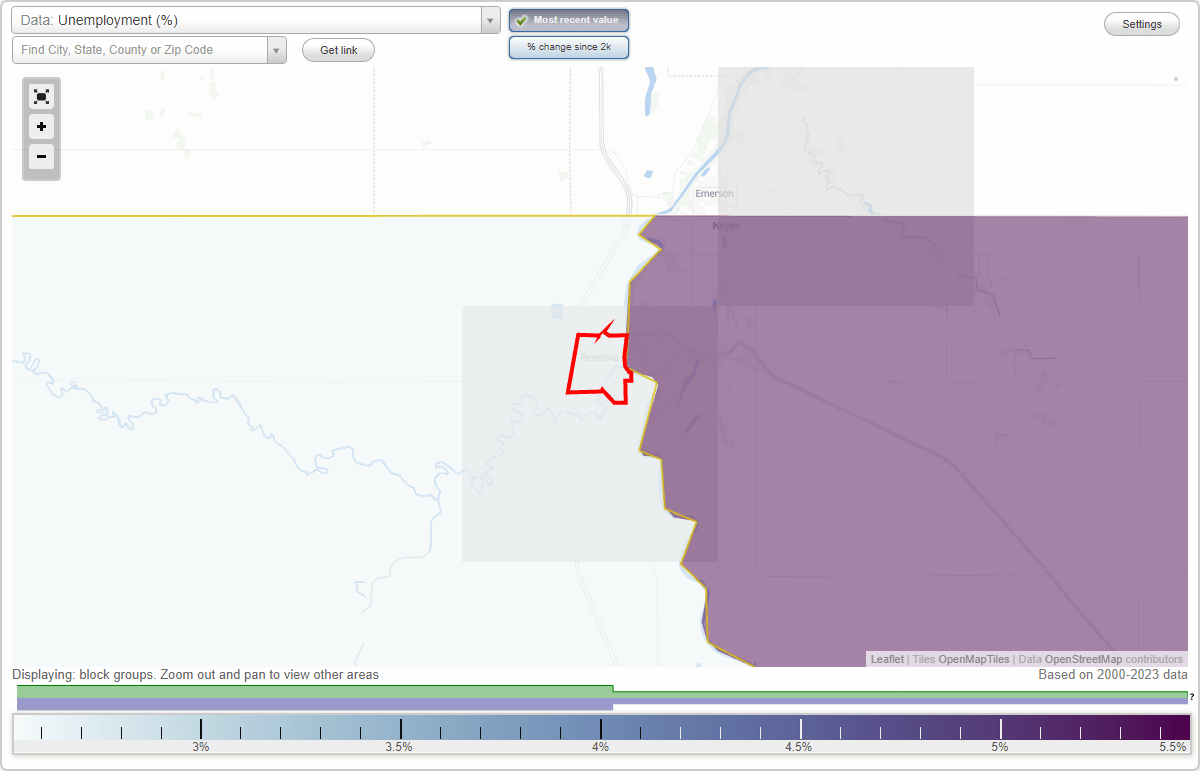Zoom in using the plus icon
The height and width of the screenshot is (771, 1200).
[x=41, y=127]
